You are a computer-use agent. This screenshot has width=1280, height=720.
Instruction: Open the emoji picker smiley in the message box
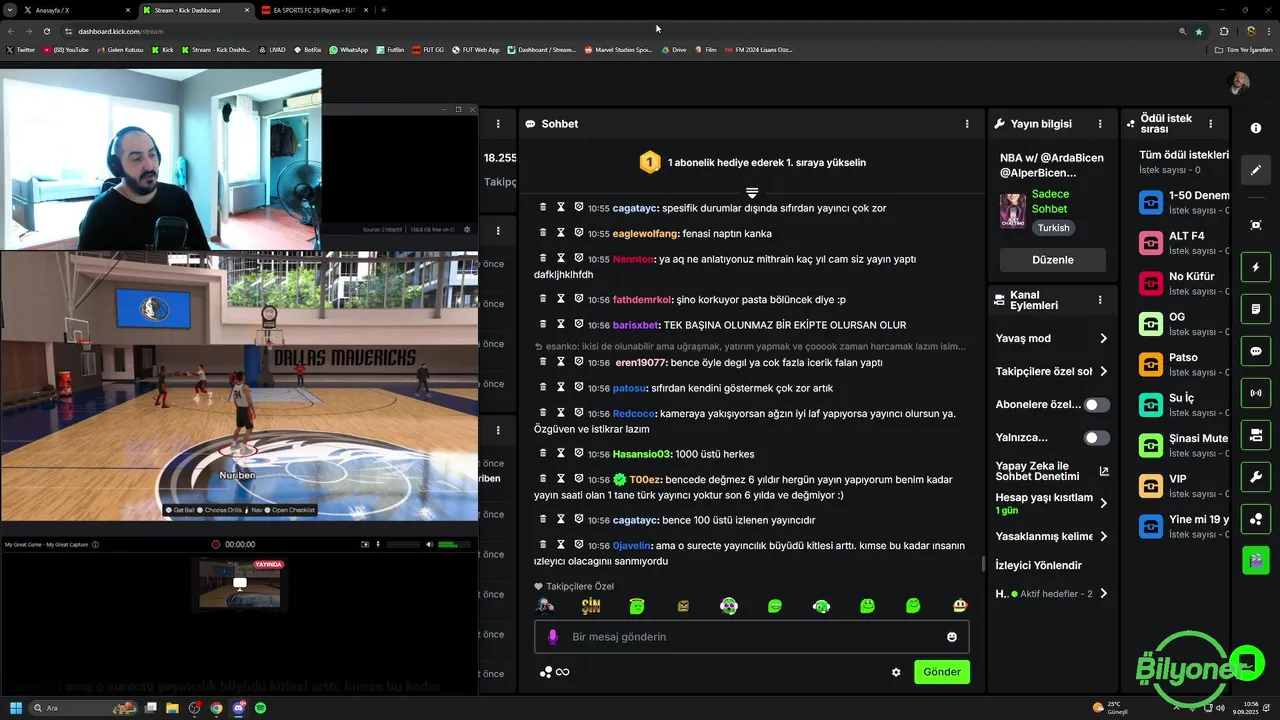tap(952, 637)
